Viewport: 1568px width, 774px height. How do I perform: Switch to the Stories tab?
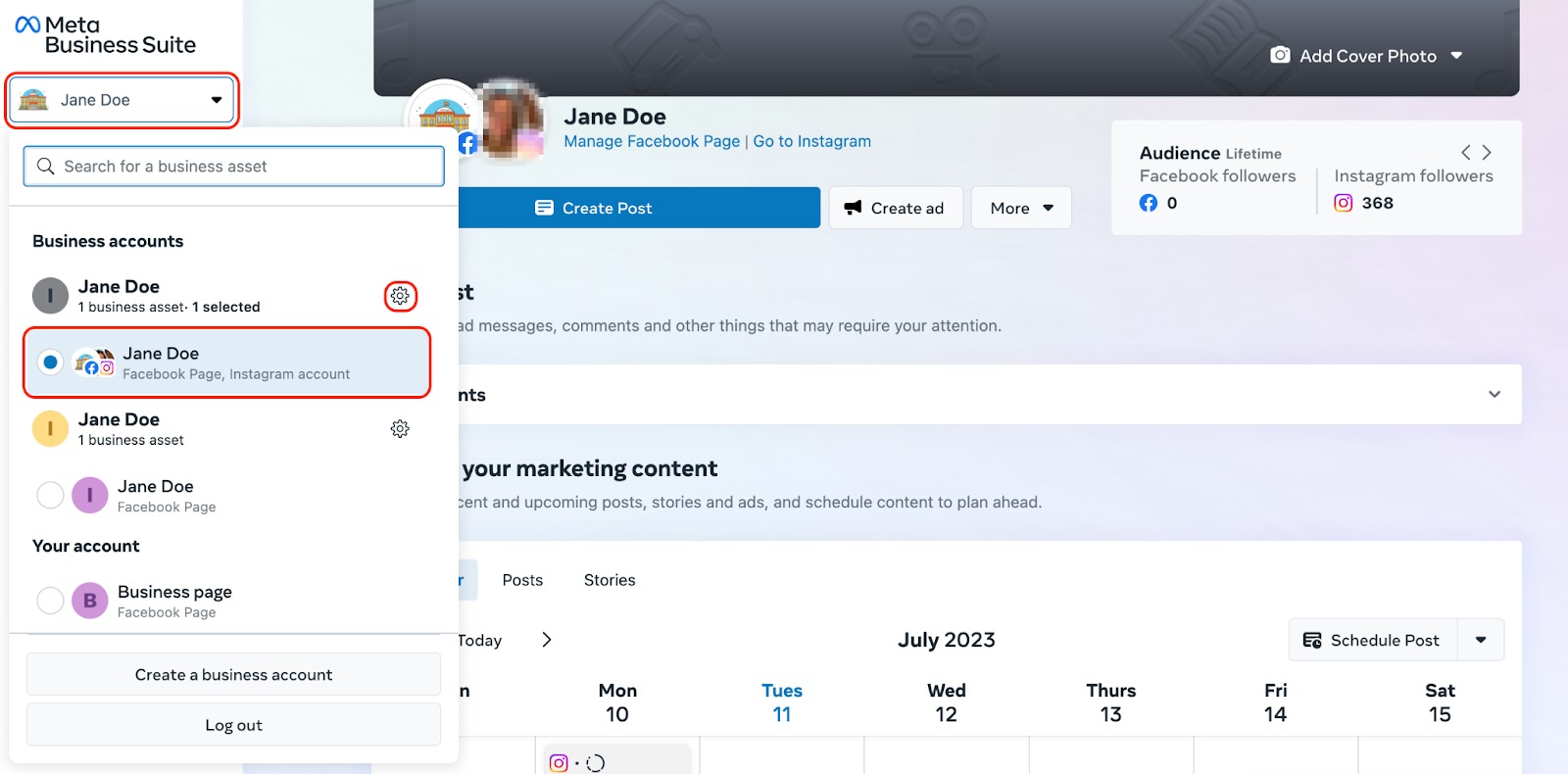click(x=610, y=580)
